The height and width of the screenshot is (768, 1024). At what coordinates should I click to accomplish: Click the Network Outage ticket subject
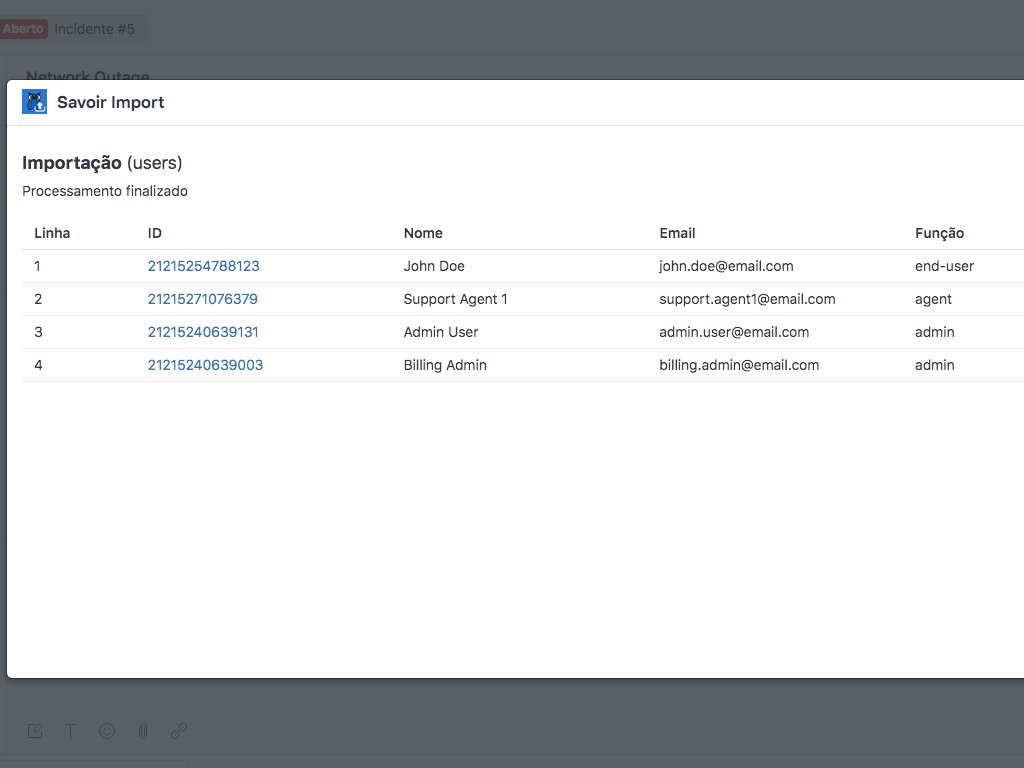coord(88,75)
